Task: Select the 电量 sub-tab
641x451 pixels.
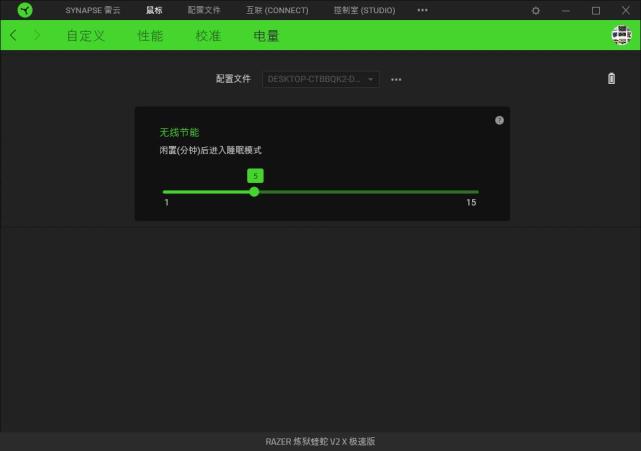Action: point(266,36)
